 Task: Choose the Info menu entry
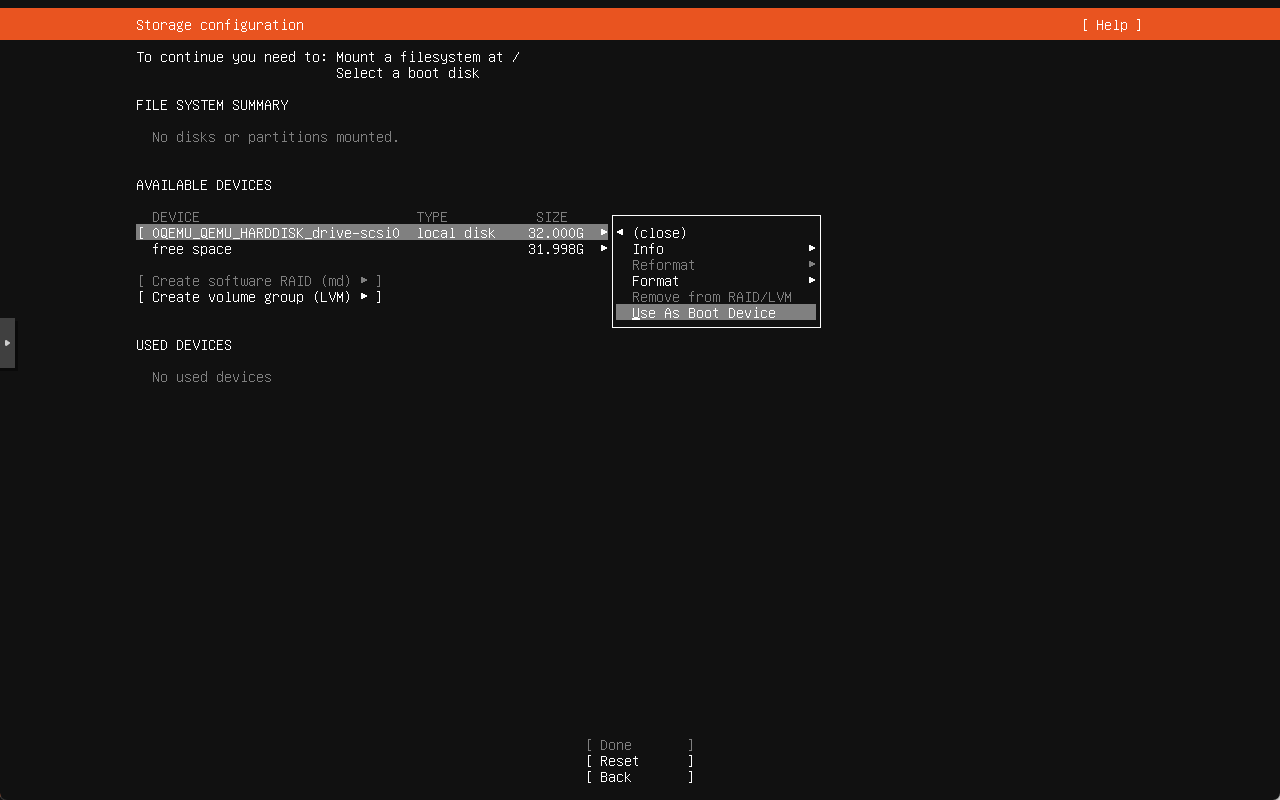[648, 249]
